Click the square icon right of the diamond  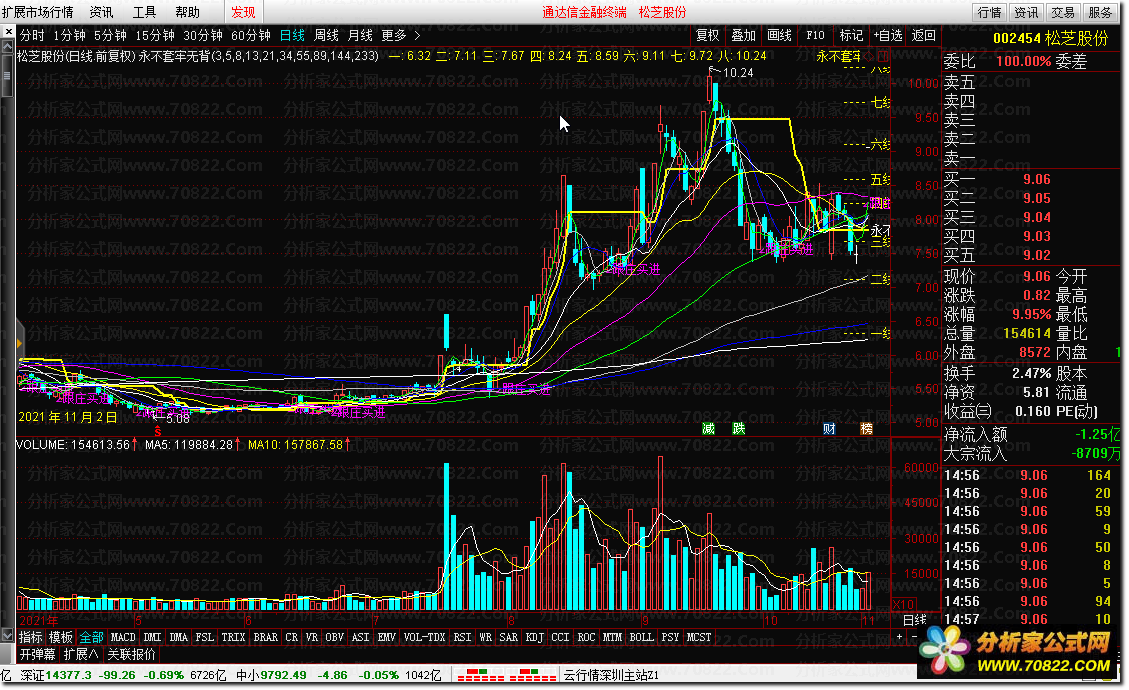tap(883, 56)
